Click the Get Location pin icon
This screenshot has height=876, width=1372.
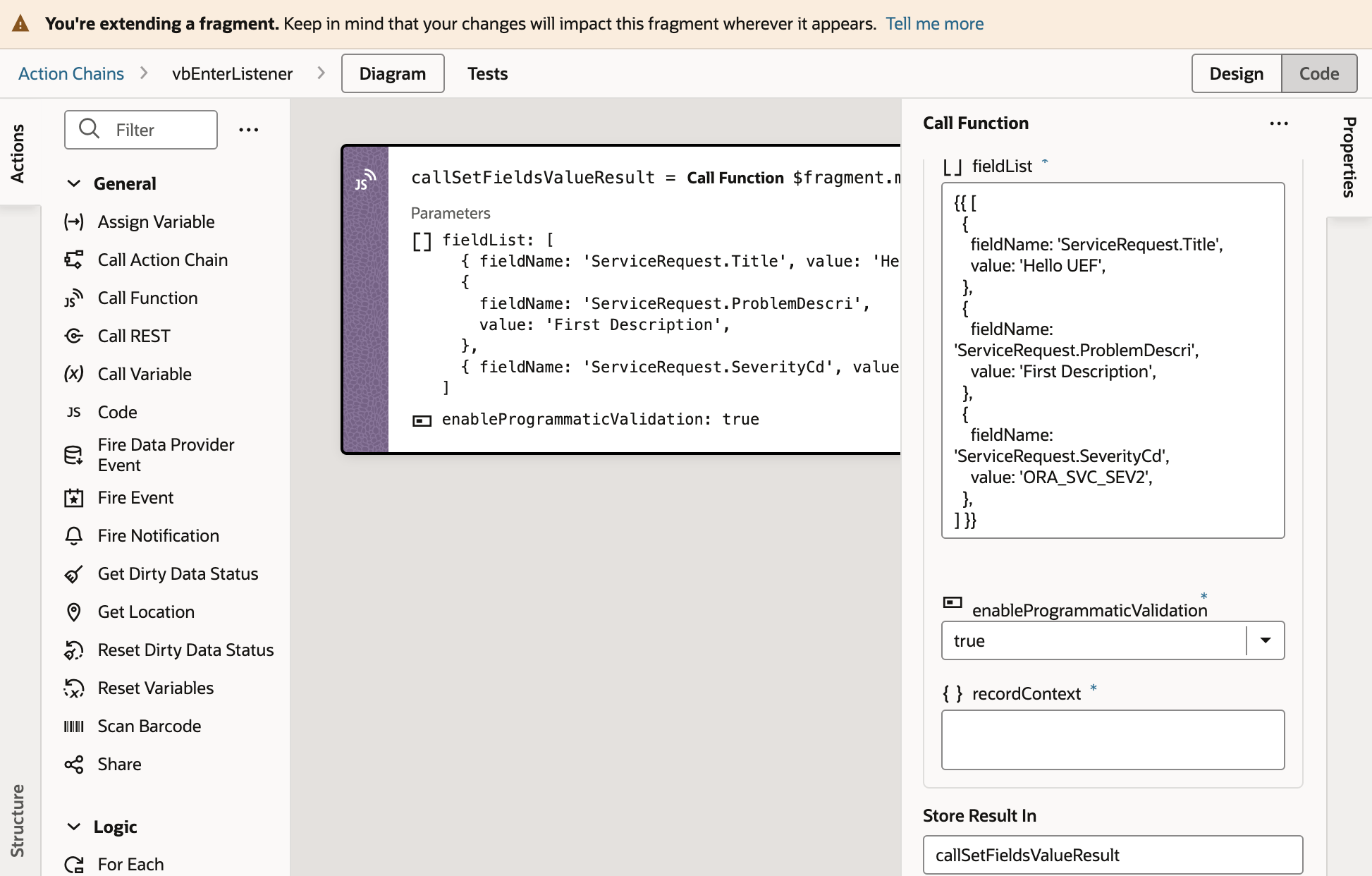click(74, 612)
